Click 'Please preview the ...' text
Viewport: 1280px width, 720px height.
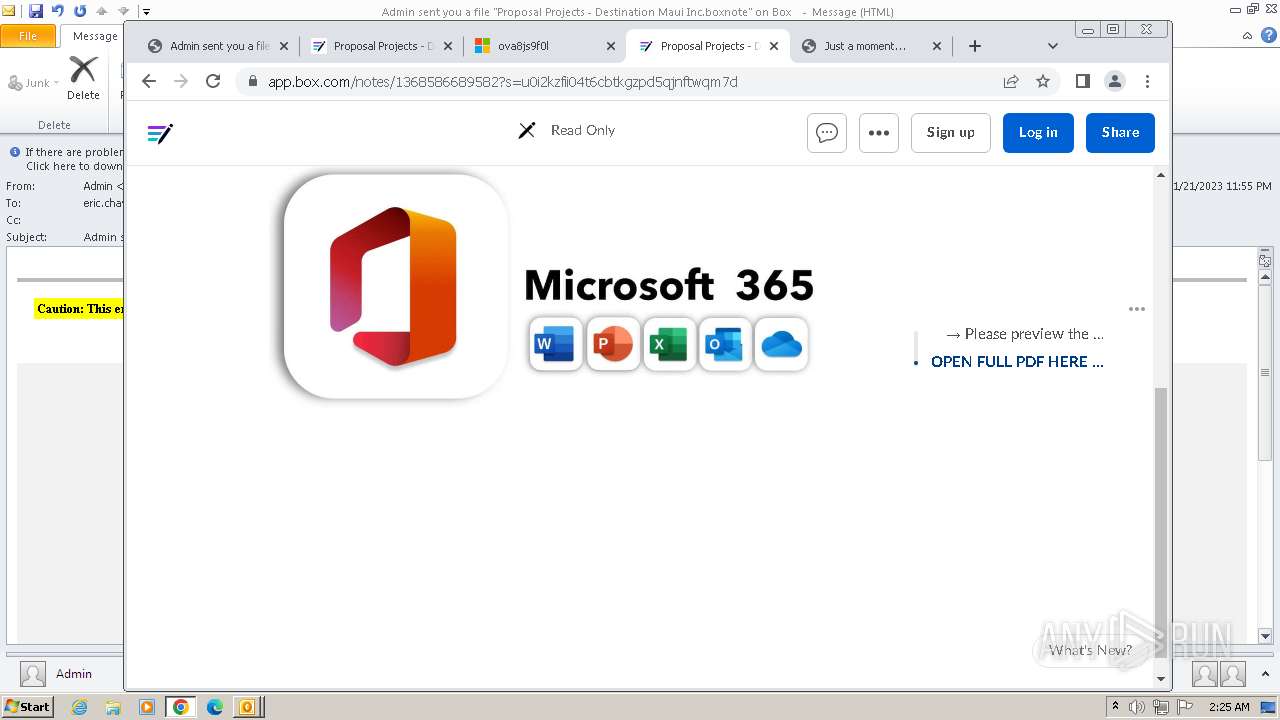[1034, 334]
